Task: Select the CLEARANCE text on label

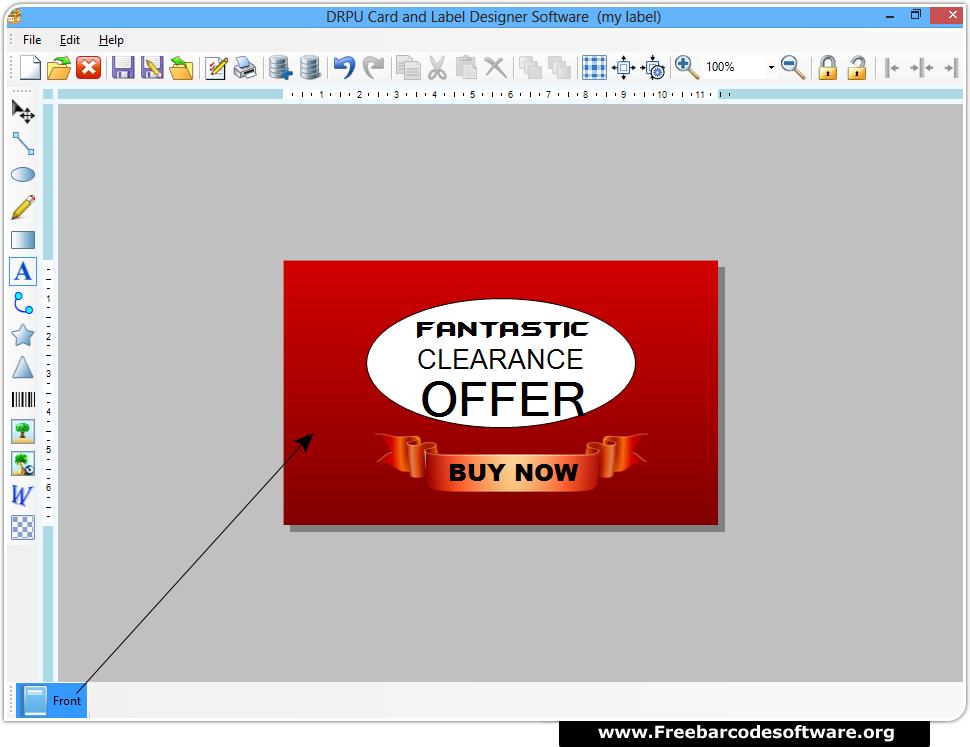Action: [500, 359]
